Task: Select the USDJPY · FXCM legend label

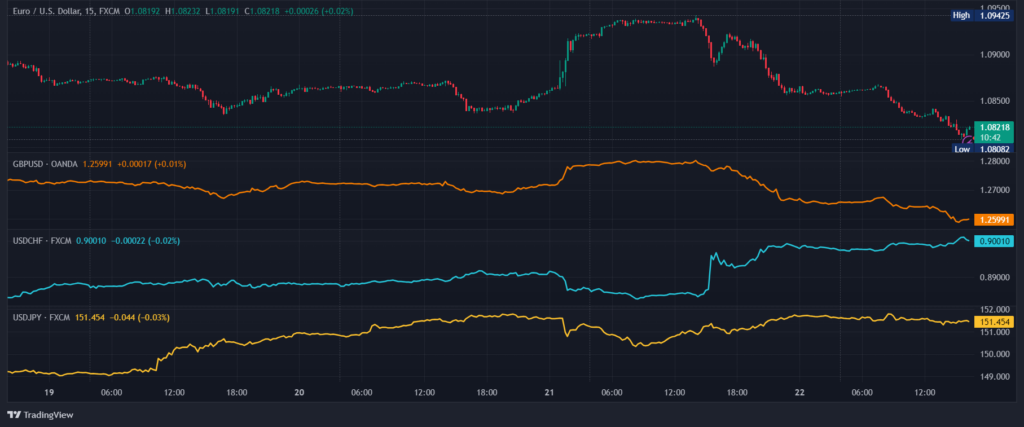Action: 41,317
